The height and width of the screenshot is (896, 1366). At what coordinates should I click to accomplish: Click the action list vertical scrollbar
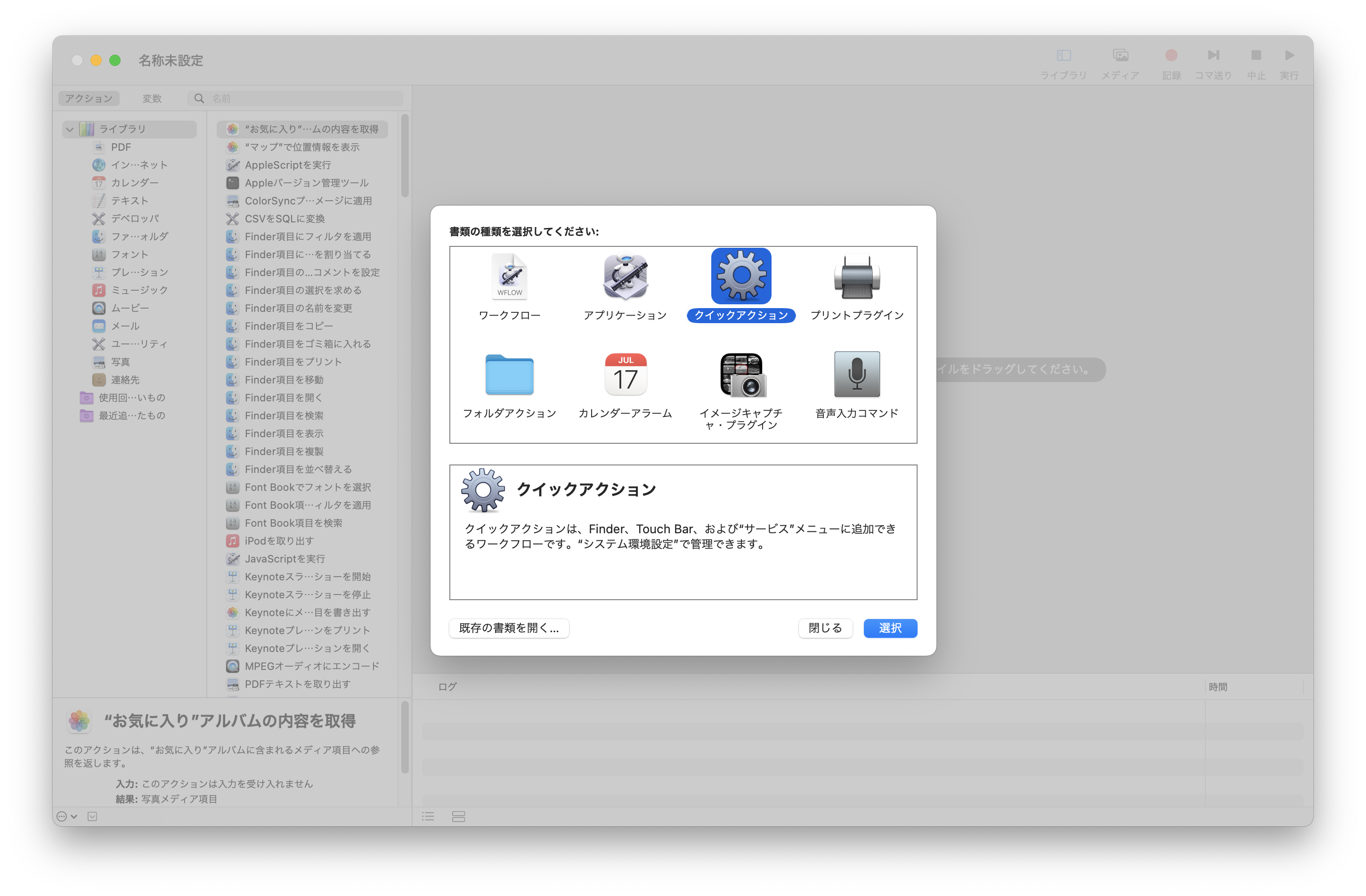[405, 156]
